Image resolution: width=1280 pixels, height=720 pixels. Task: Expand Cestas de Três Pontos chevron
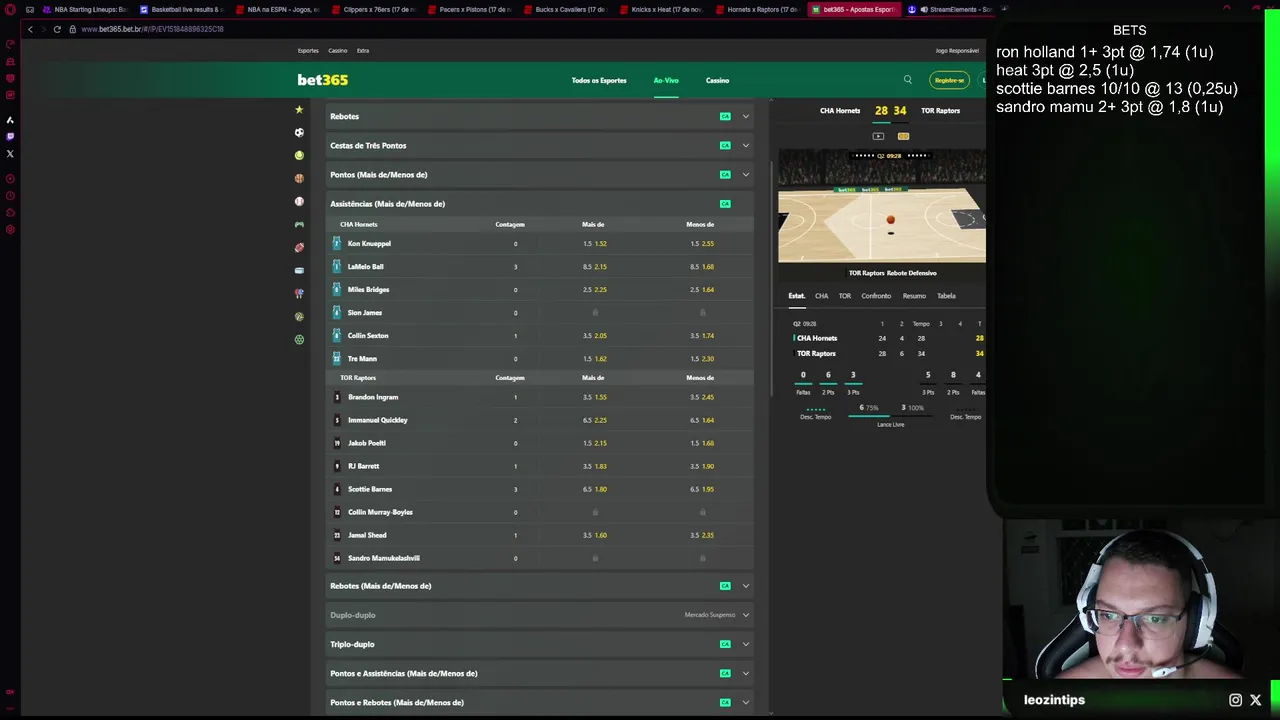[745, 145]
